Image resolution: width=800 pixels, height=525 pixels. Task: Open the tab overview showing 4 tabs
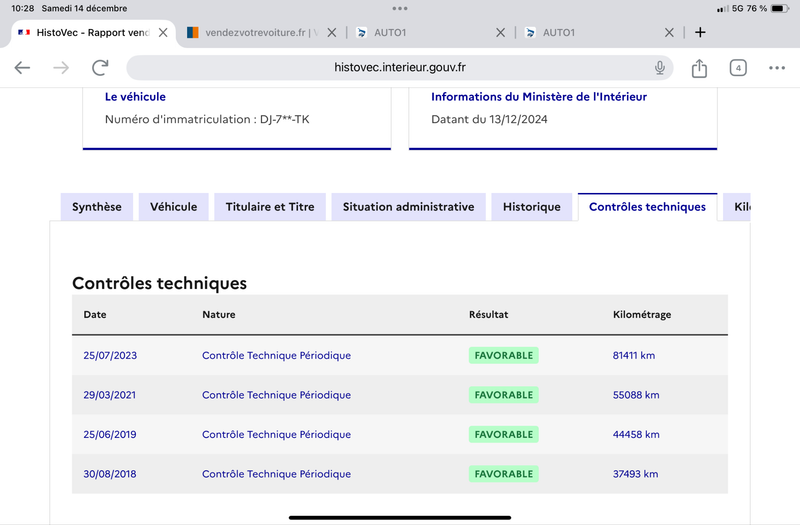coord(738,68)
